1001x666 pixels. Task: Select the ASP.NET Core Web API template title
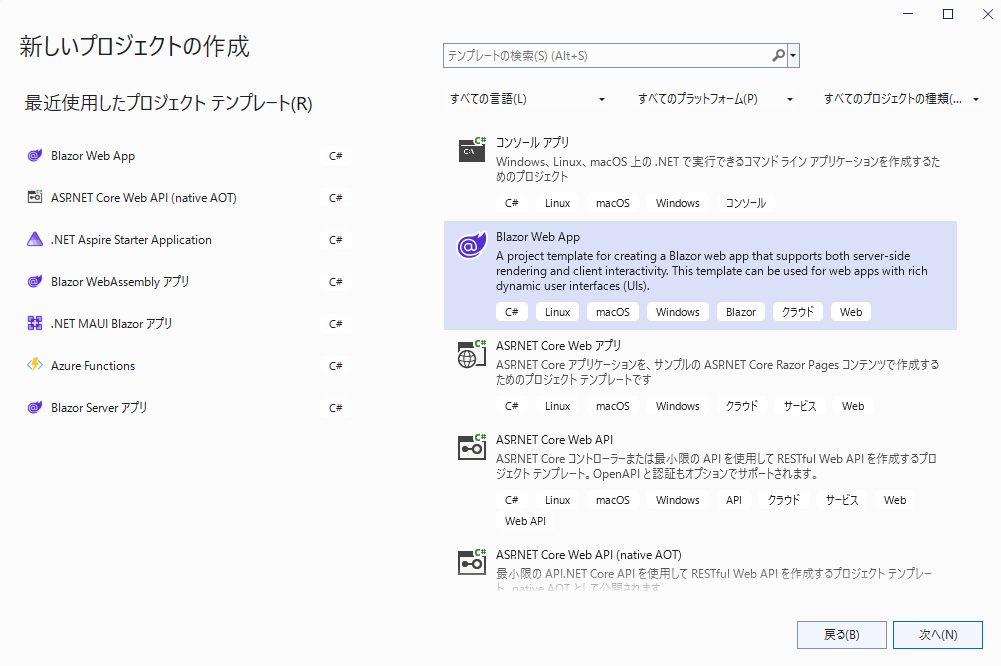click(554, 439)
